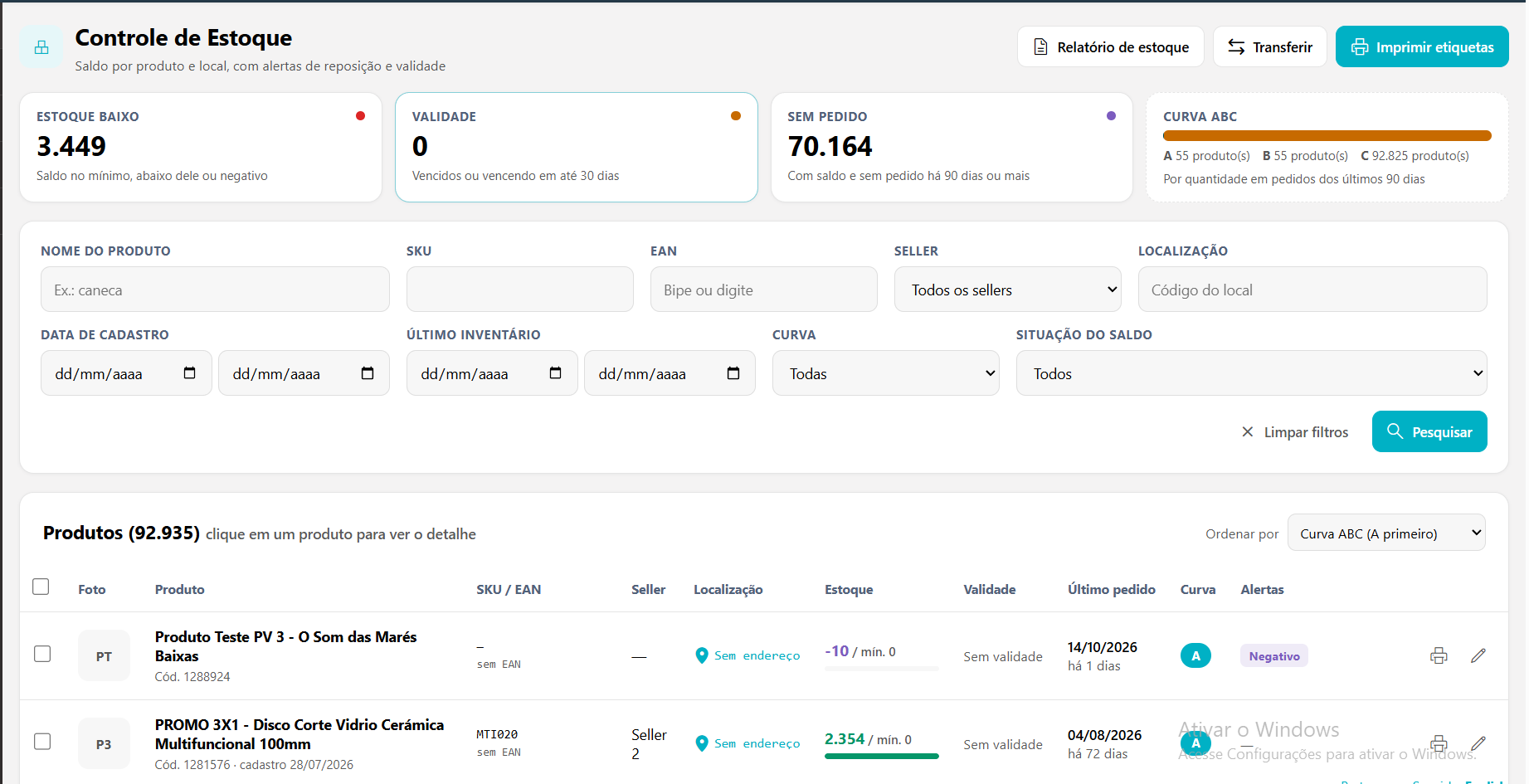The width and height of the screenshot is (1529, 784).
Task: Open calendar for first Data de Cadastro date
Action: (x=189, y=373)
